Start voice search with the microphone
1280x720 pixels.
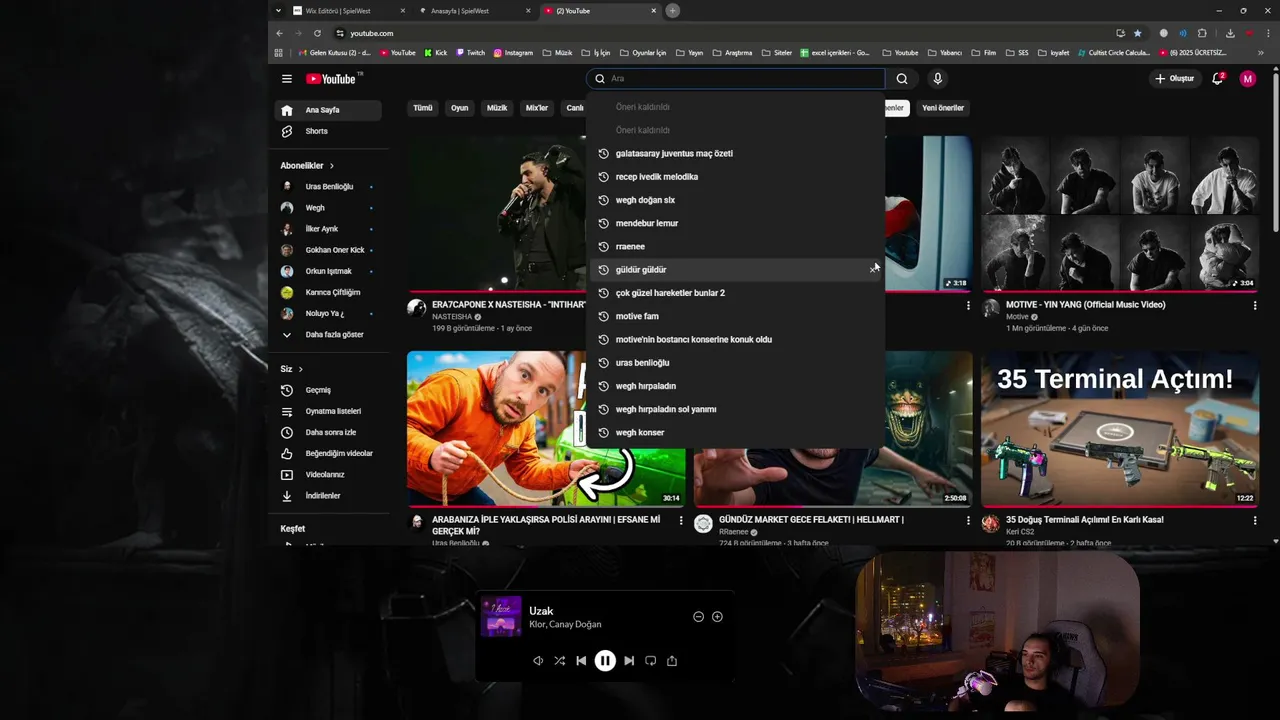pyautogui.click(x=937, y=79)
